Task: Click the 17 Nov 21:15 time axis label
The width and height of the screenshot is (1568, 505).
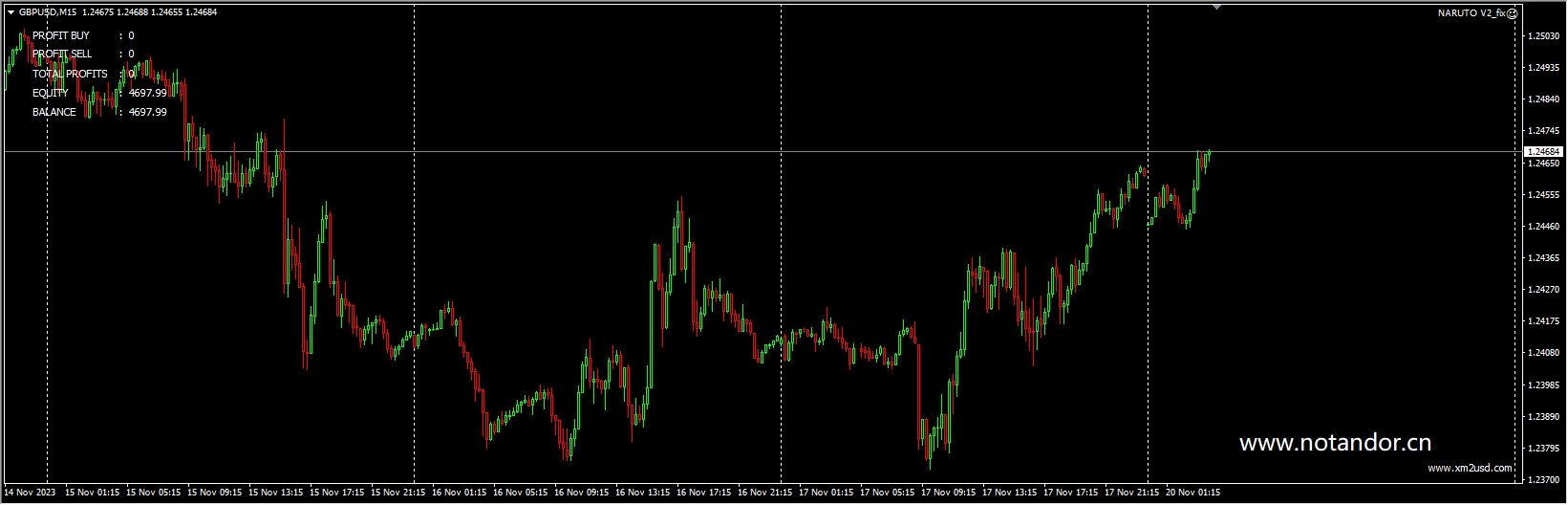Action: click(1132, 494)
